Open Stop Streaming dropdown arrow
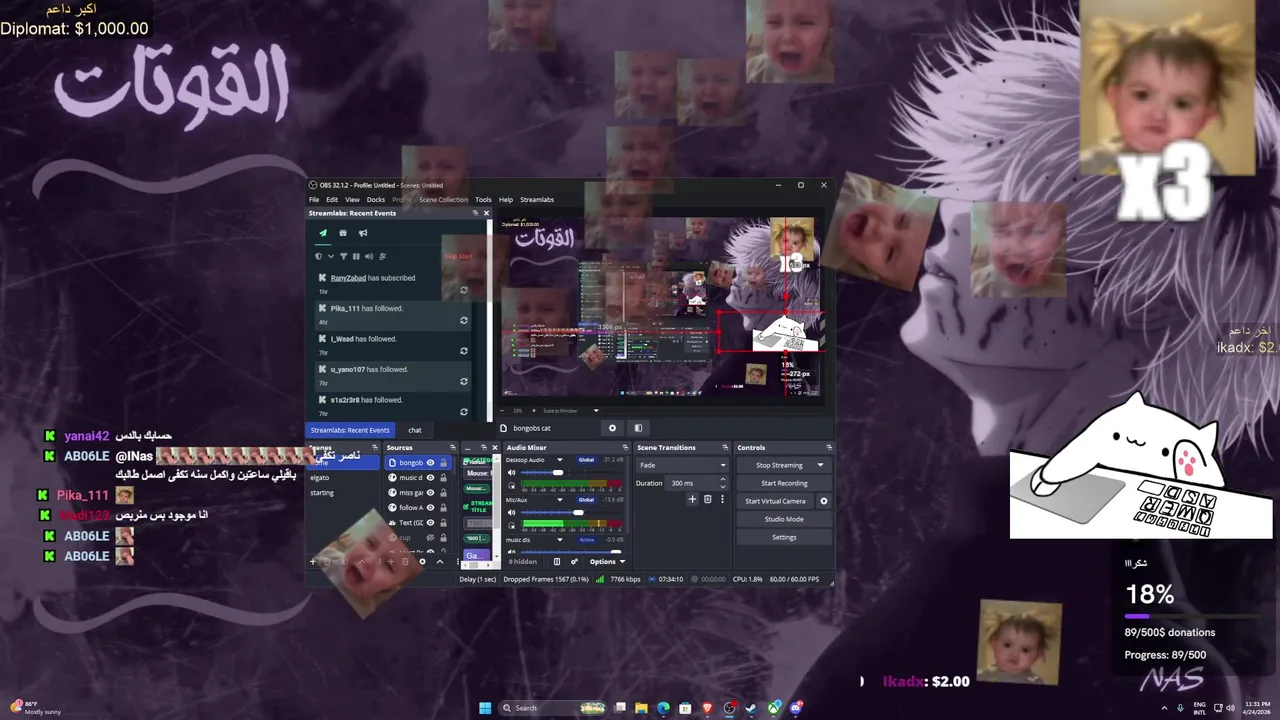 point(820,465)
